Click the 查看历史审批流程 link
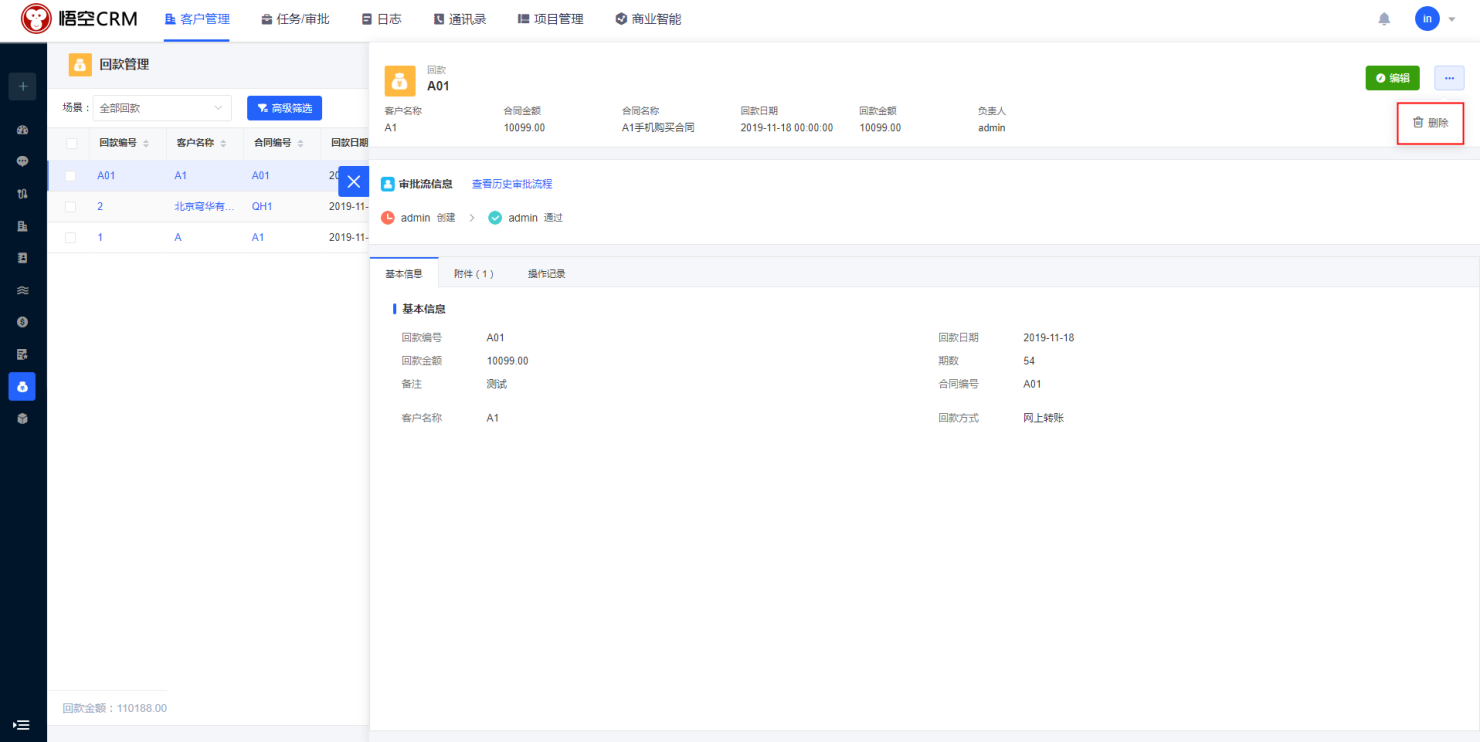The height and width of the screenshot is (742, 1480). pyautogui.click(x=512, y=184)
